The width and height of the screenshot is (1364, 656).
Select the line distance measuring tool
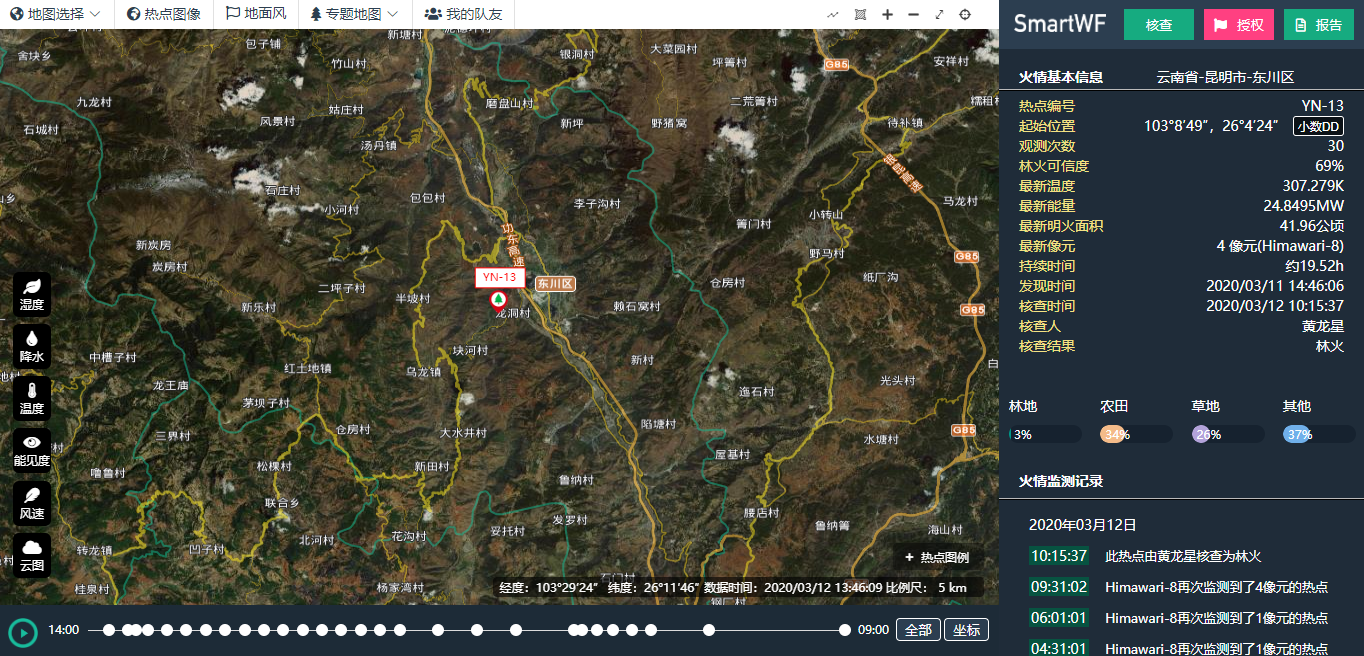point(834,14)
